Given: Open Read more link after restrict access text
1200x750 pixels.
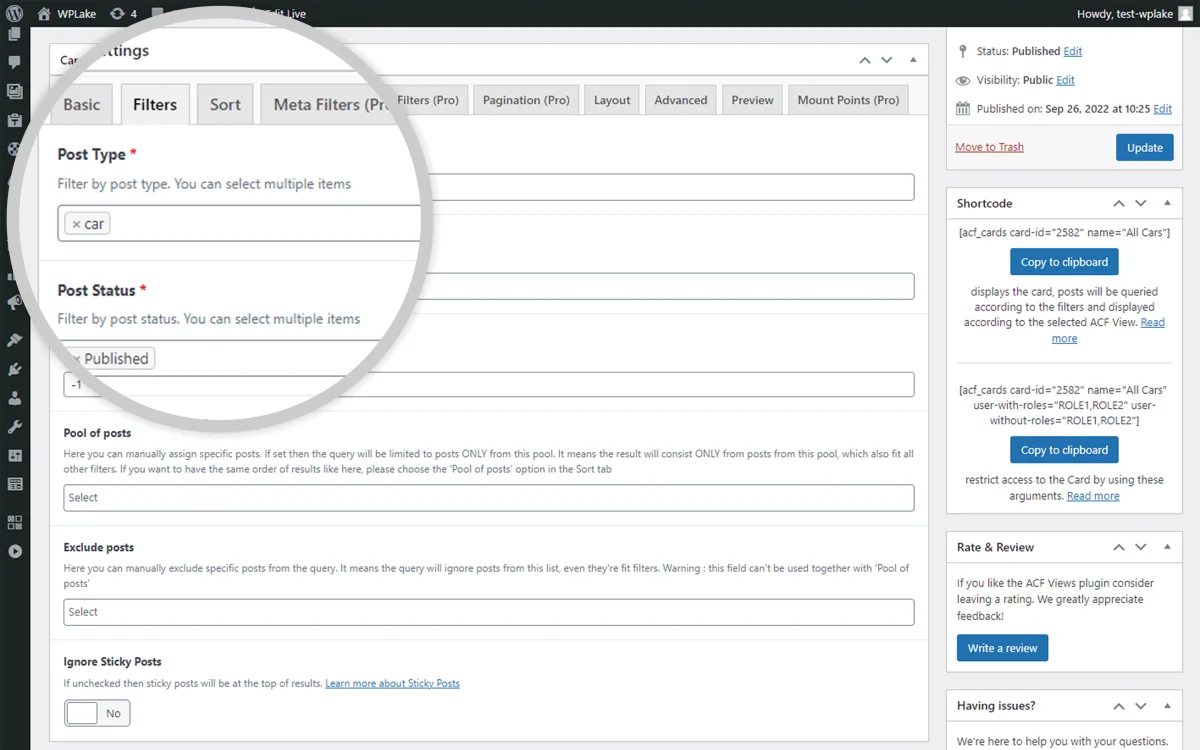Looking at the screenshot, I should point(1093,496).
